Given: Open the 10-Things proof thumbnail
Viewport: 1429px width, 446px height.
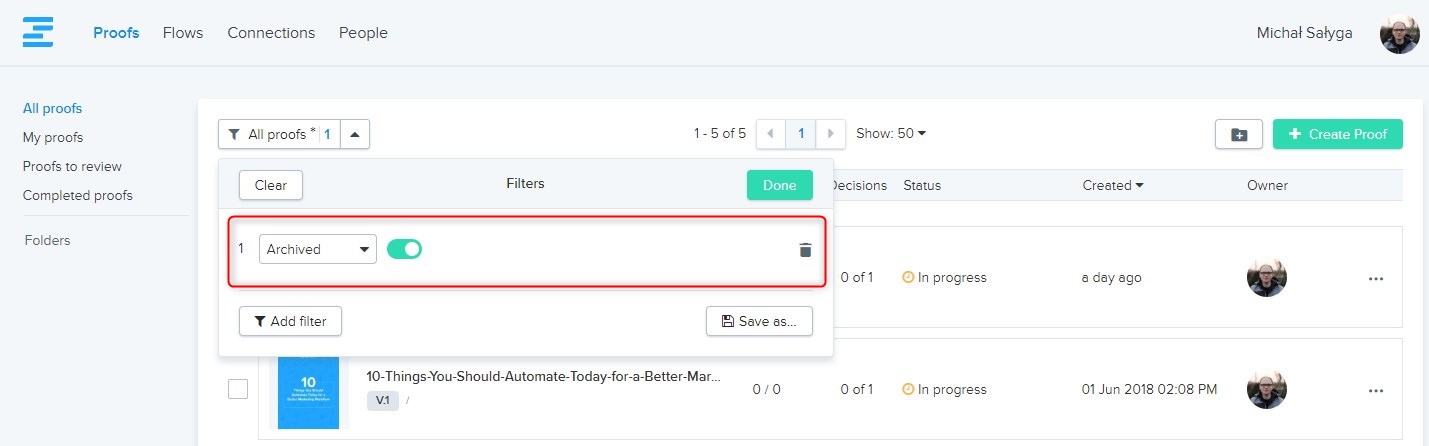Looking at the screenshot, I should point(309,392).
